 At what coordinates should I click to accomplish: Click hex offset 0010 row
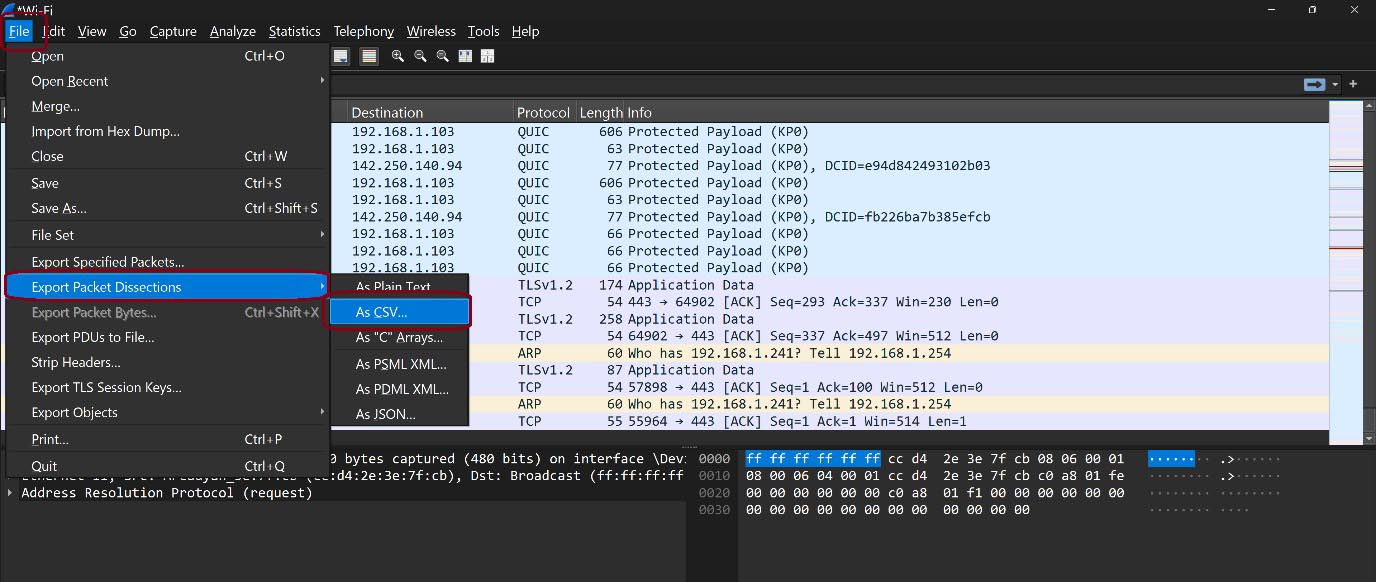[x=716, y=476]
